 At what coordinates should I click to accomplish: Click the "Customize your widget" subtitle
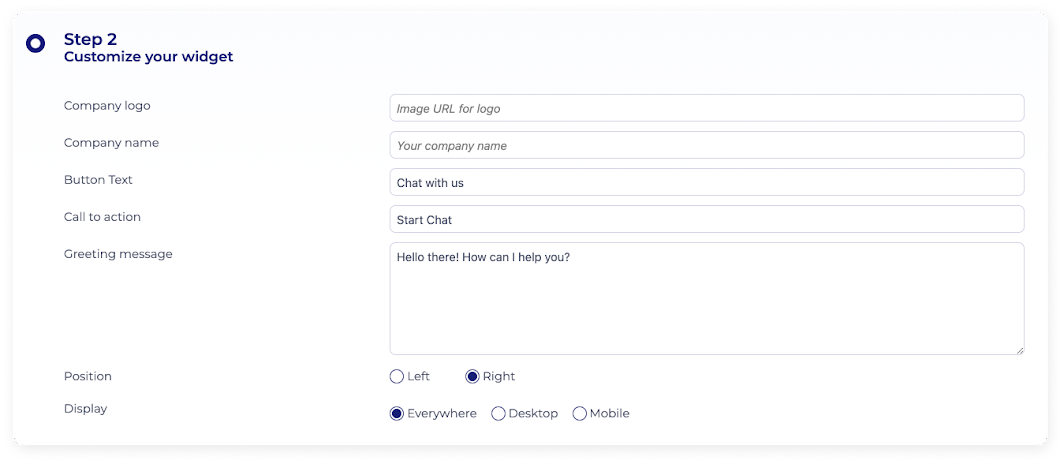(x=148, y=57)
